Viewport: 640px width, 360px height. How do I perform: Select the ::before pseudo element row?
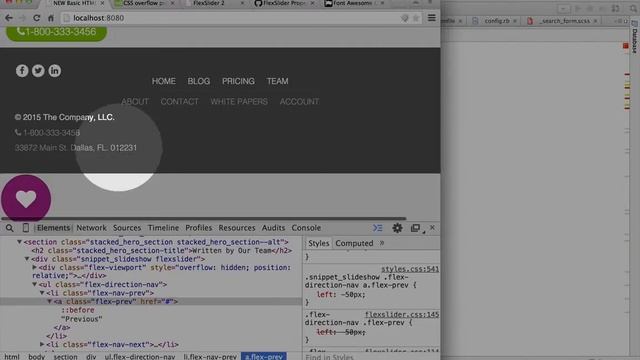(78, 310)
